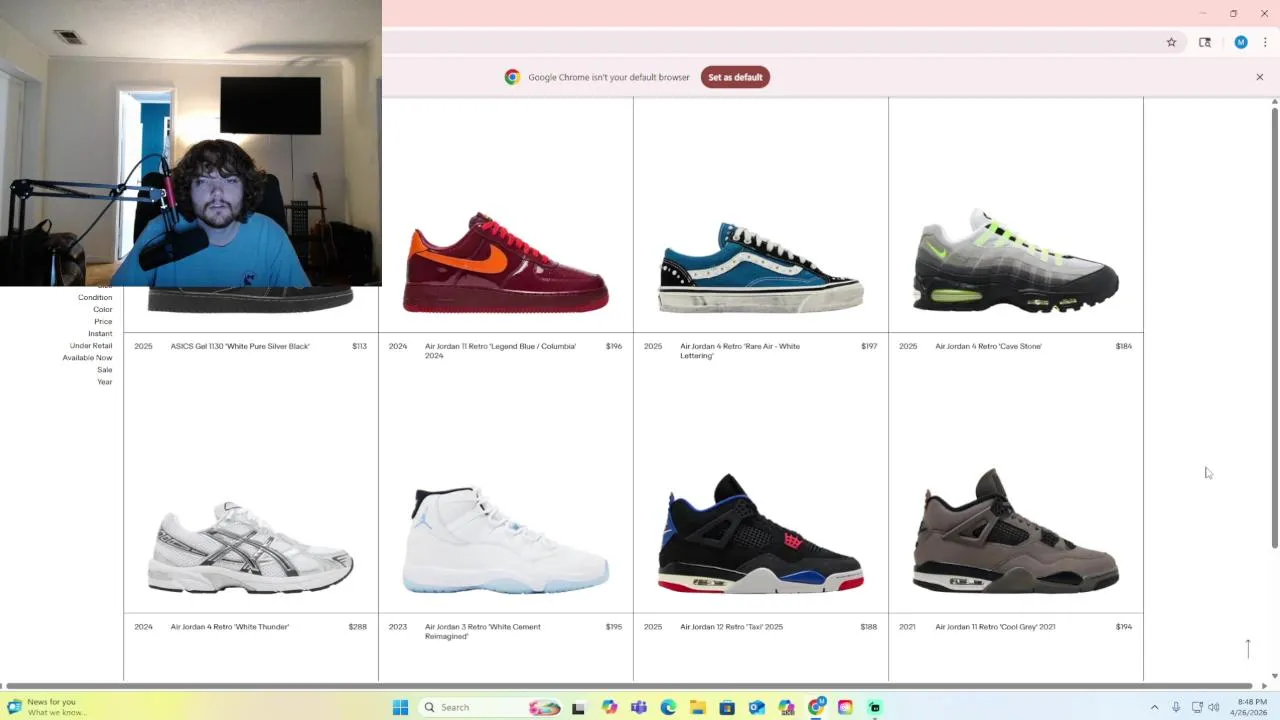1280x720 pixels.
Task: Open File Explorer from the taskbar
Action: (x=697, y=707)
